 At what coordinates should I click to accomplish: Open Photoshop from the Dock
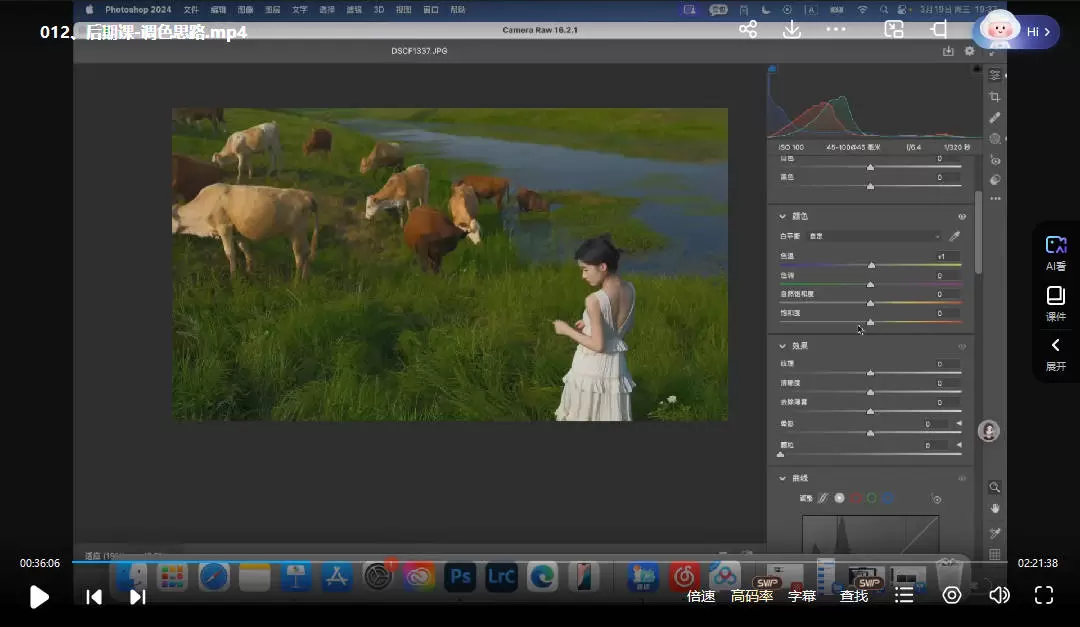[x=460, y=576]
